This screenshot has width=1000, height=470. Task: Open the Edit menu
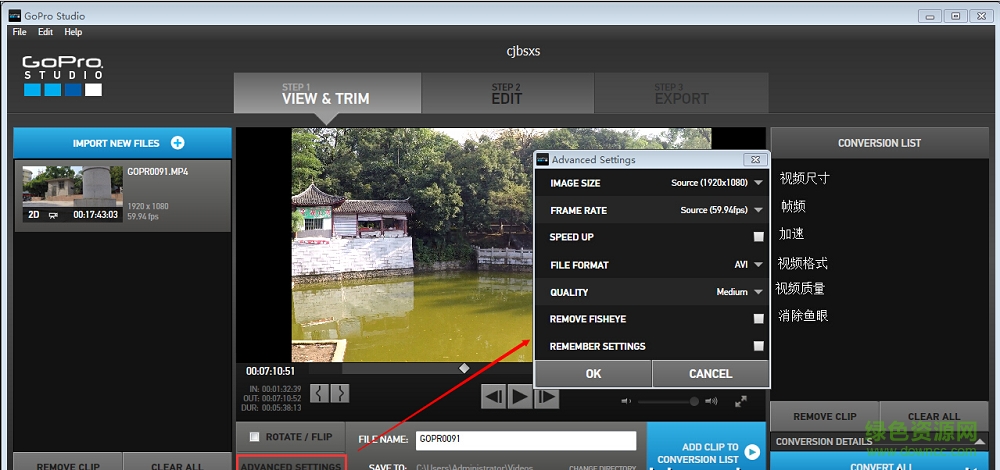[45, 32]
